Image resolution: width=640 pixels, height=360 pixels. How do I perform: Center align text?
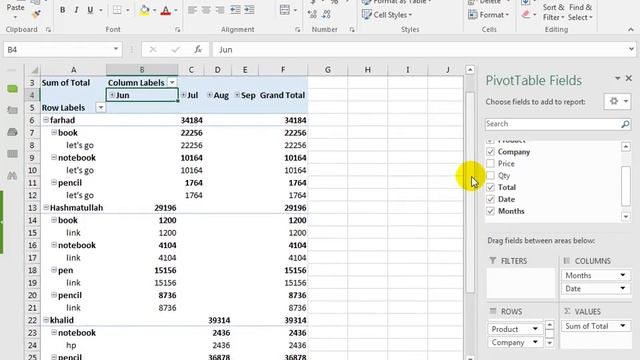click(x=206, y=10)
